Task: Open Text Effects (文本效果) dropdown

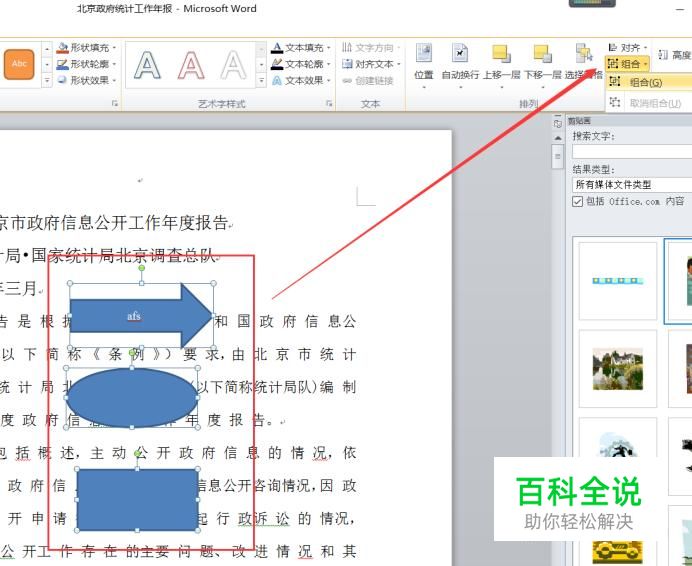Action: 301,80
